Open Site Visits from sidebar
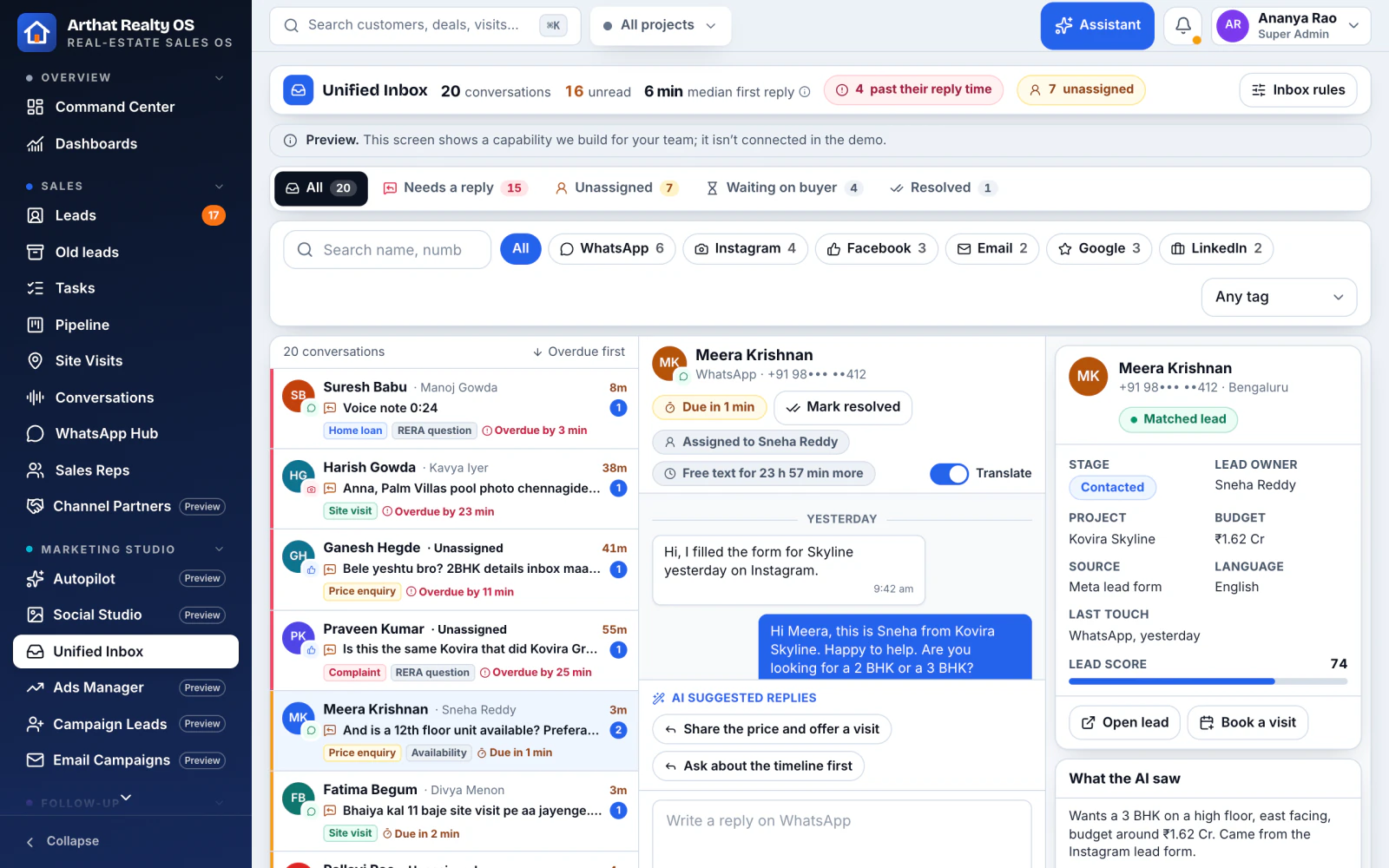 (x=126, y=361)
